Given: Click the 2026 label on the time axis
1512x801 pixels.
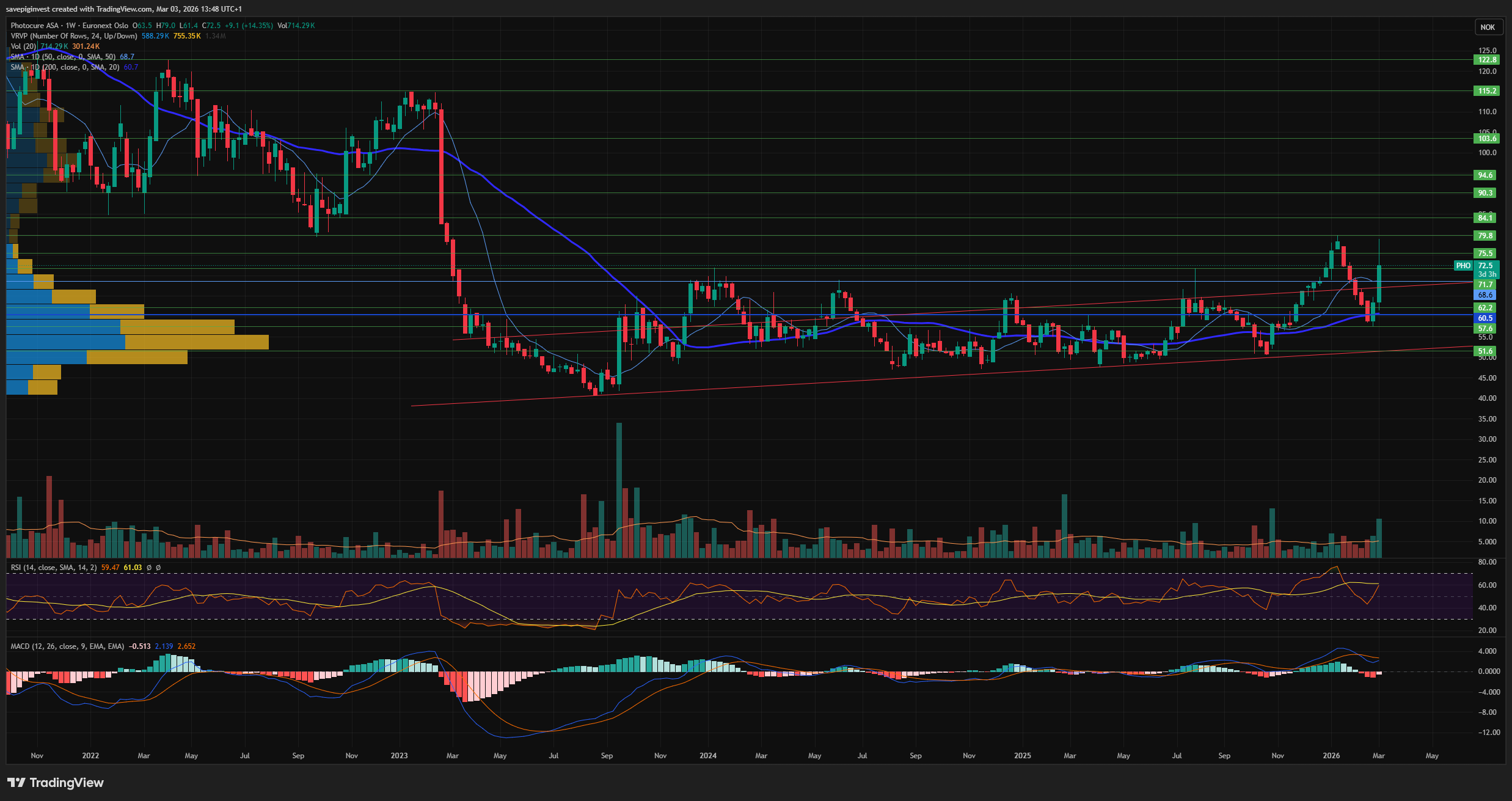Looking at the screenshot, I should (x=1331, y=756).
